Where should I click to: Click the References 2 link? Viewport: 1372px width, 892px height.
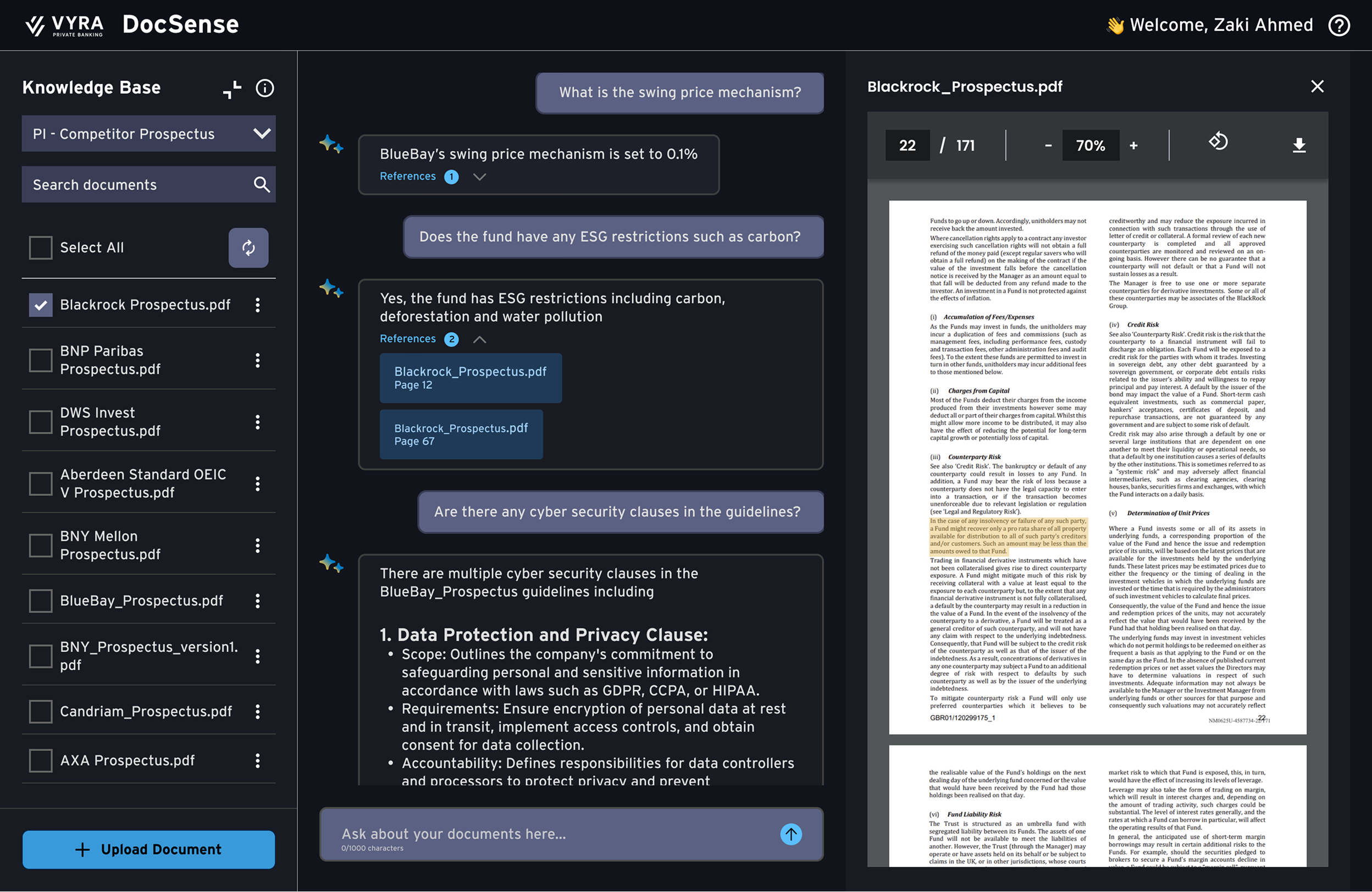(x=419, y=339)
